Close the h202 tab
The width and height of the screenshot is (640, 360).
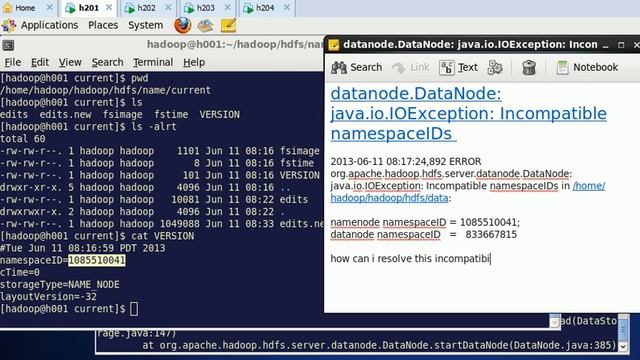pos(168,7)
